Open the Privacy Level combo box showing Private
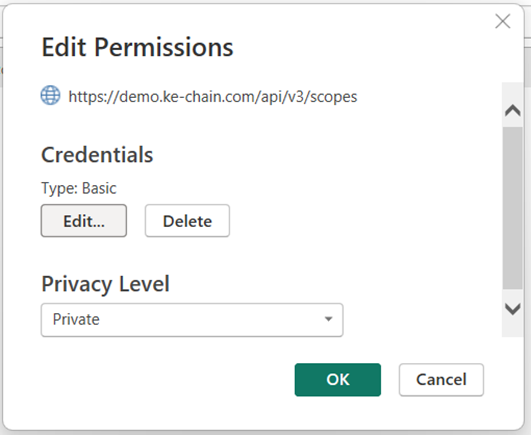This screenshot has height=435, width=531. pos(192,320)
